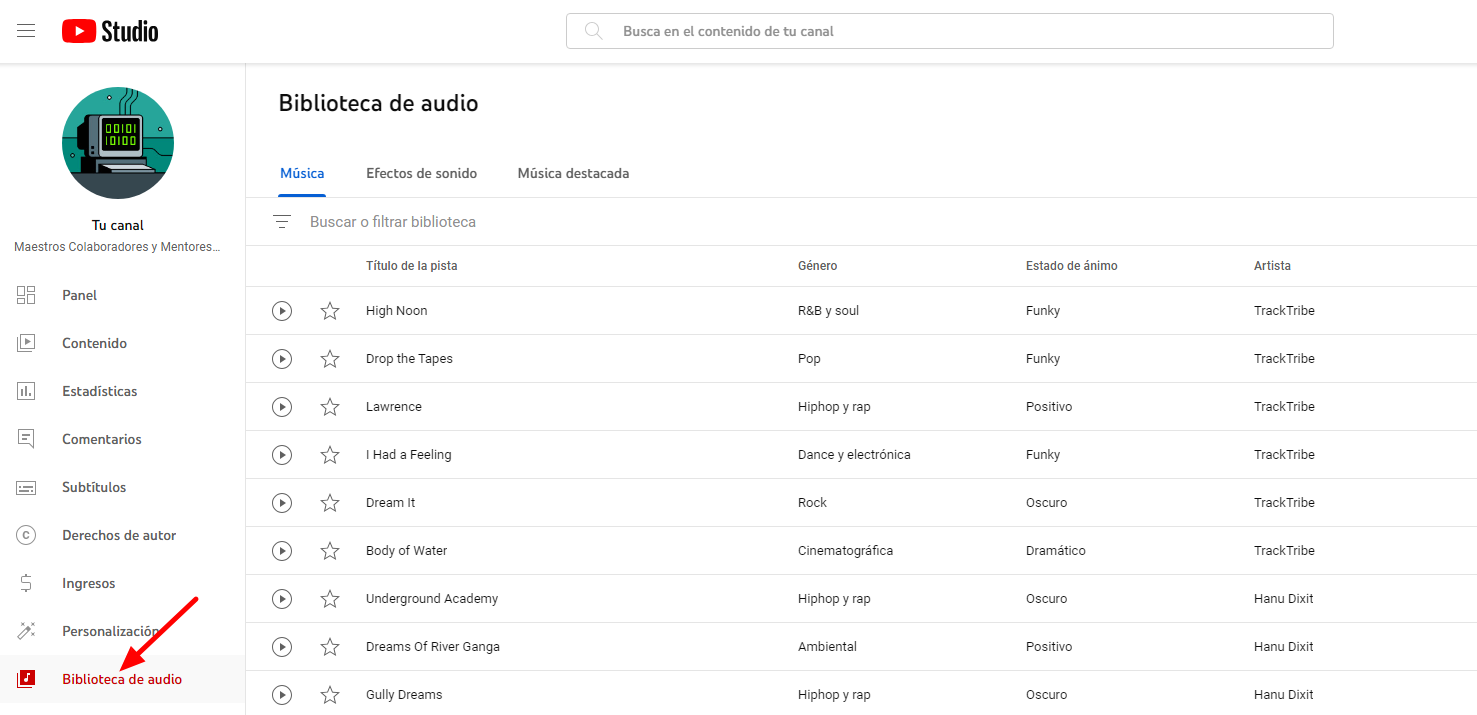Star the Body of Water track
This screenshot has width=1477, height=715.
330,551
